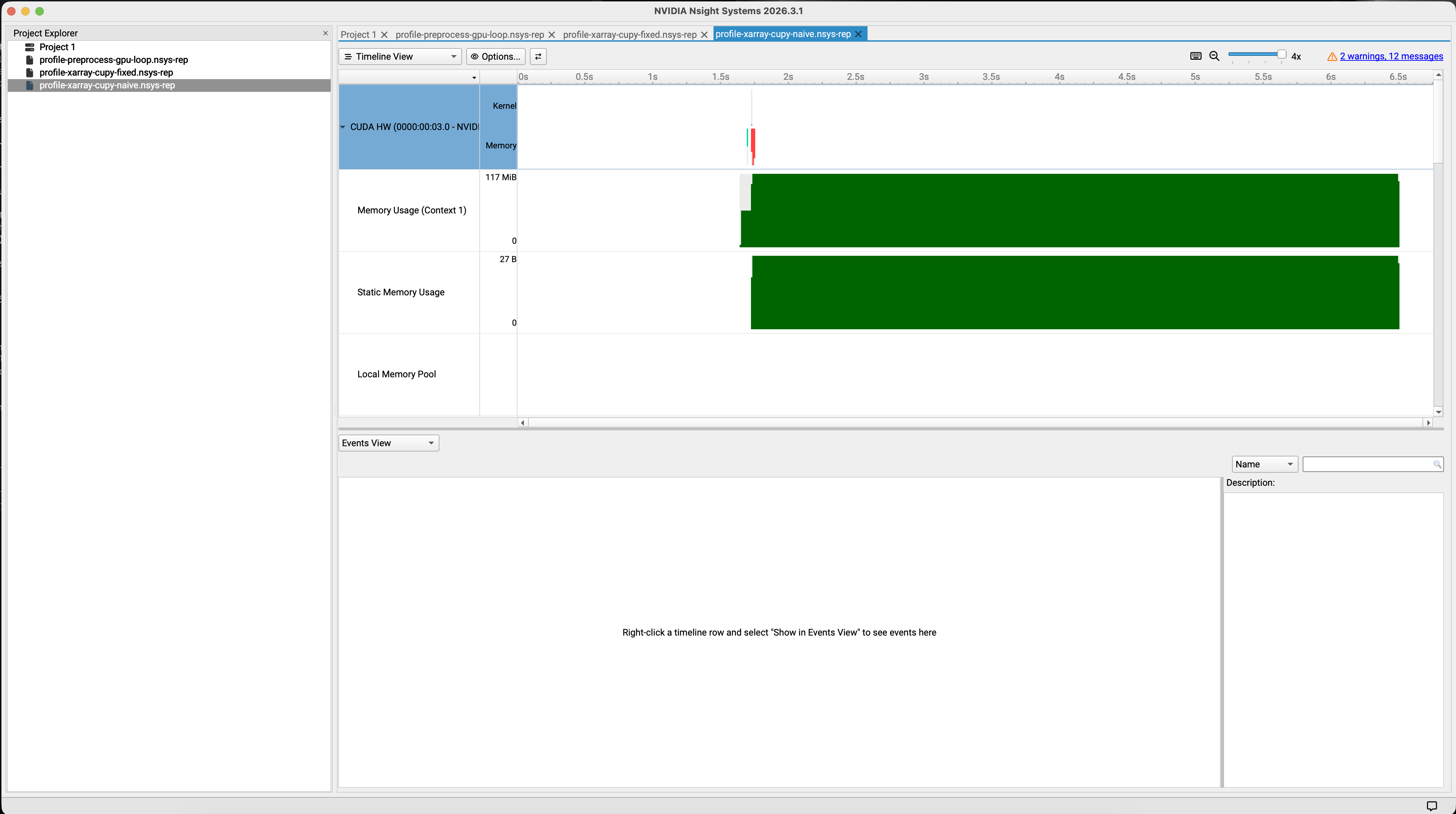Click the zoom out magnifier icon
This screenshot has height=814, width=1456.
(1214, 56)
